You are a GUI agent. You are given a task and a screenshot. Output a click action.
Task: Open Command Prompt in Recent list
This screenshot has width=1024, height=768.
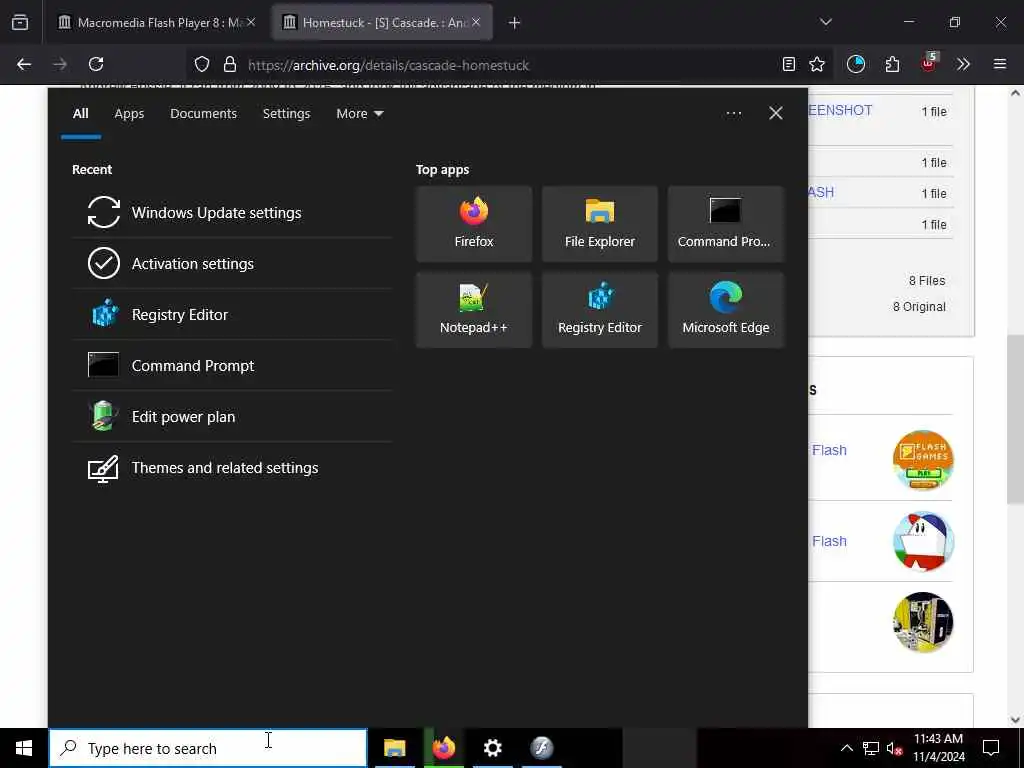[232, 365]
